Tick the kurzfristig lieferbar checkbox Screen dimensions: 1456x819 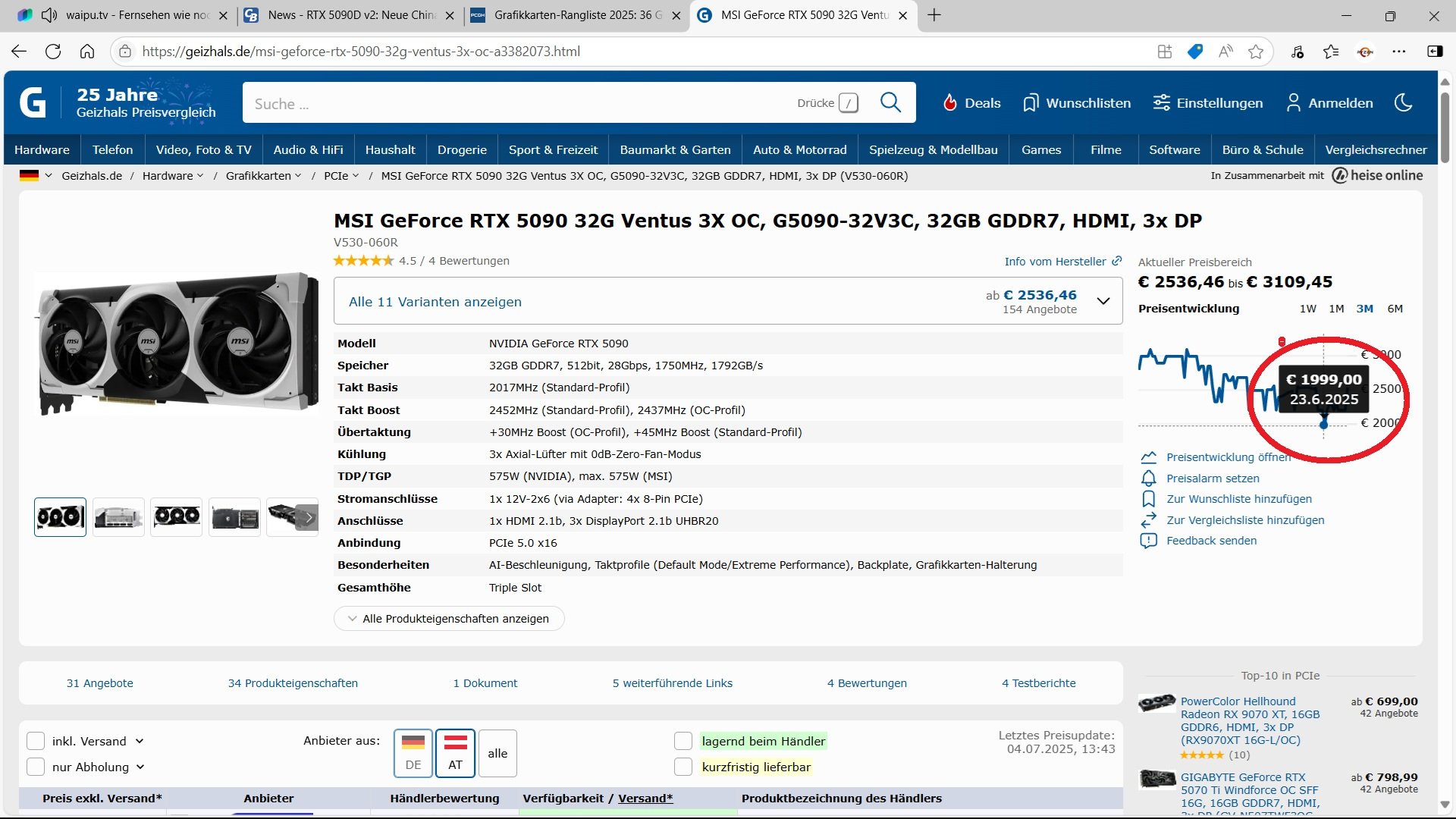click(683, 767)
